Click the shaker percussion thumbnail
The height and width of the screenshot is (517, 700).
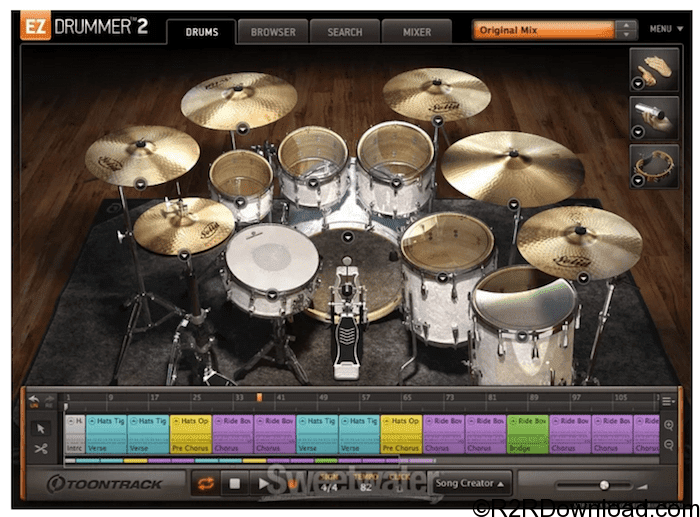pos(654,117)
